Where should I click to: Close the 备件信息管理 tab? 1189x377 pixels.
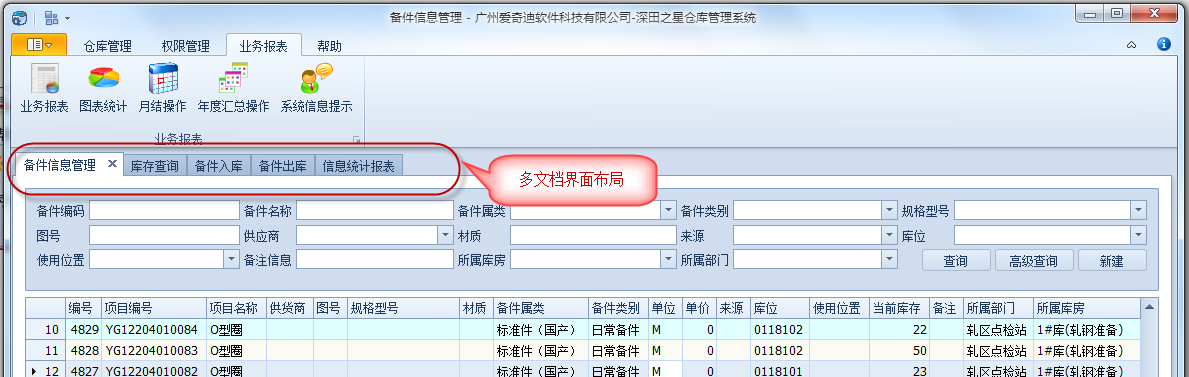pyautogui.click(x=111, y=164)
